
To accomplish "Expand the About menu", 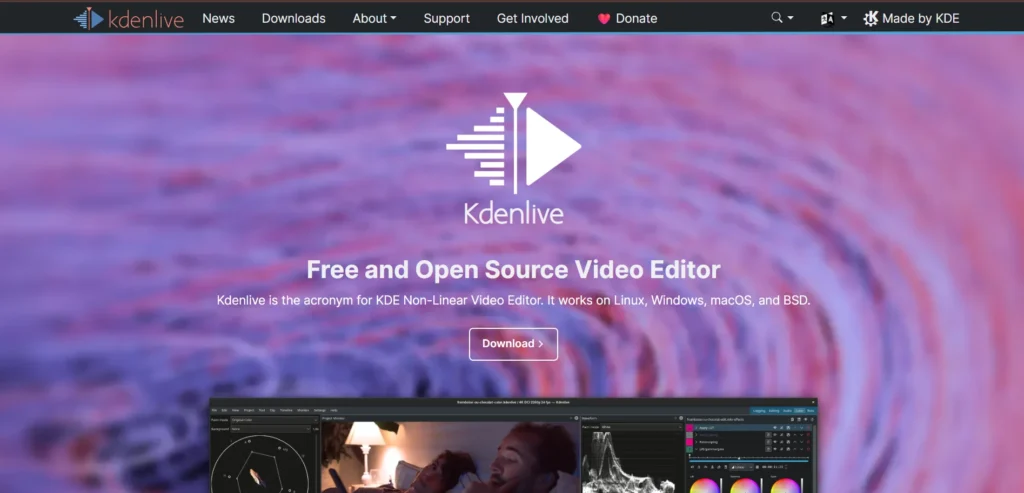I will (x=374, y=18).
